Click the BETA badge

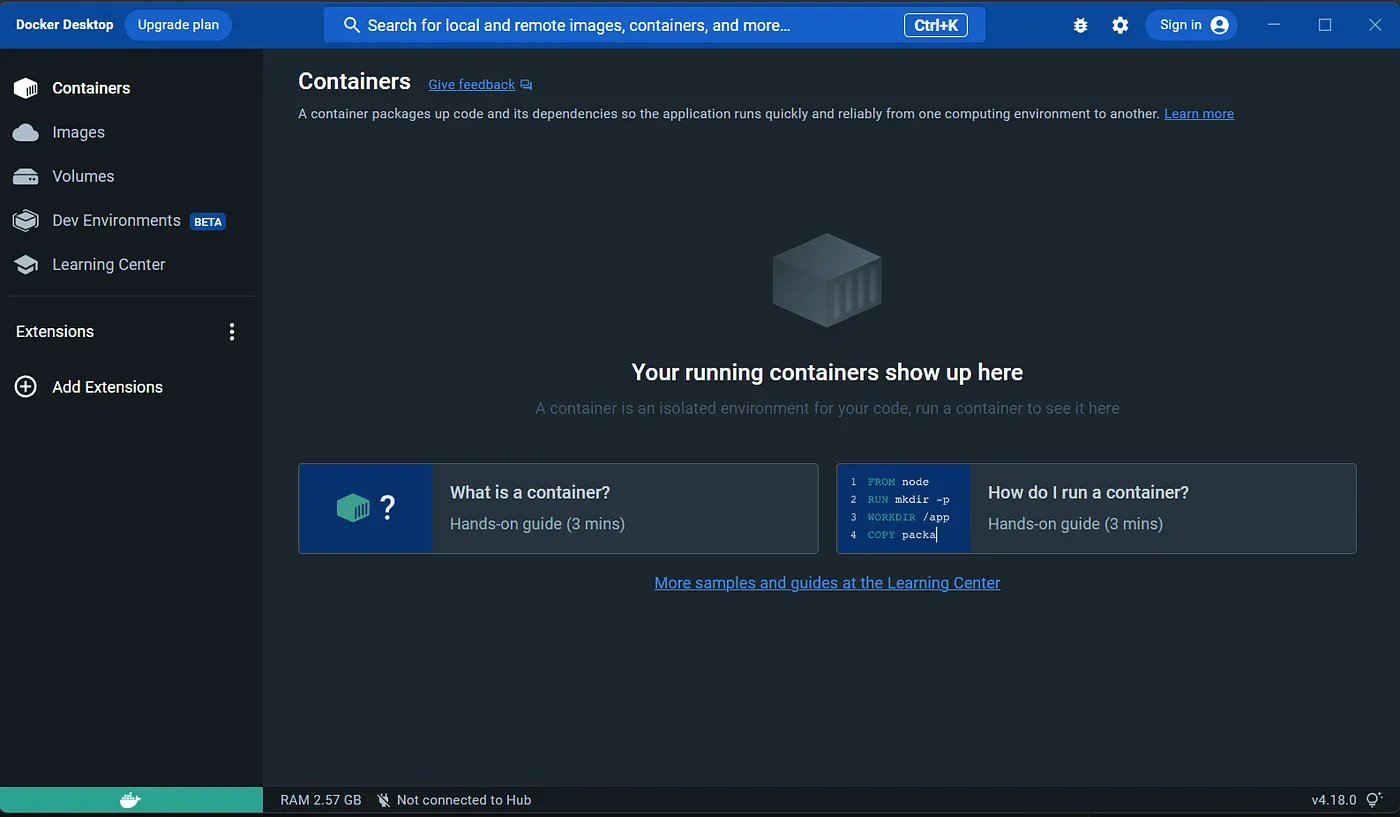[208, 222]
